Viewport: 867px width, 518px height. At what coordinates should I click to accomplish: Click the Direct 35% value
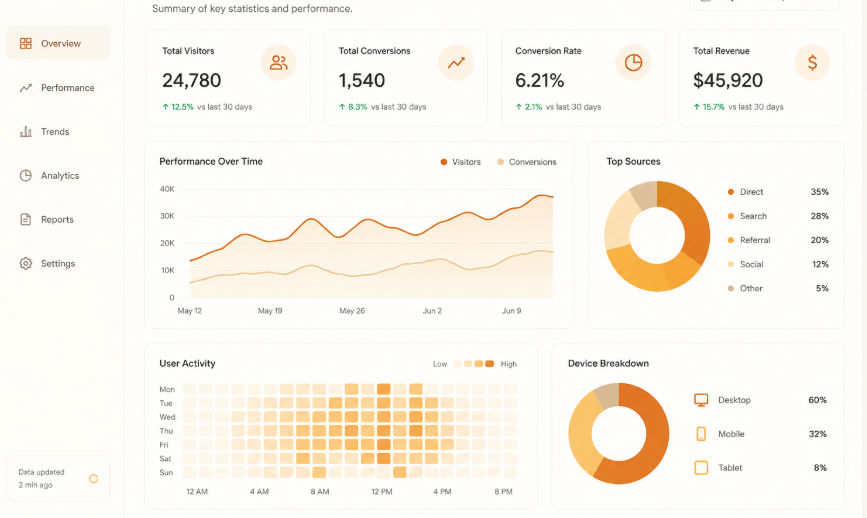click(x=819, y=192)
